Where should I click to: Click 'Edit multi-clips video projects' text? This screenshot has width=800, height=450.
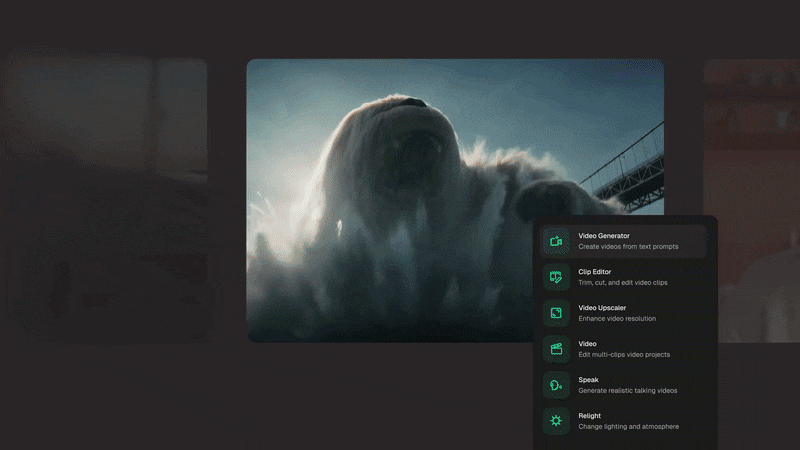click(624, 355)
